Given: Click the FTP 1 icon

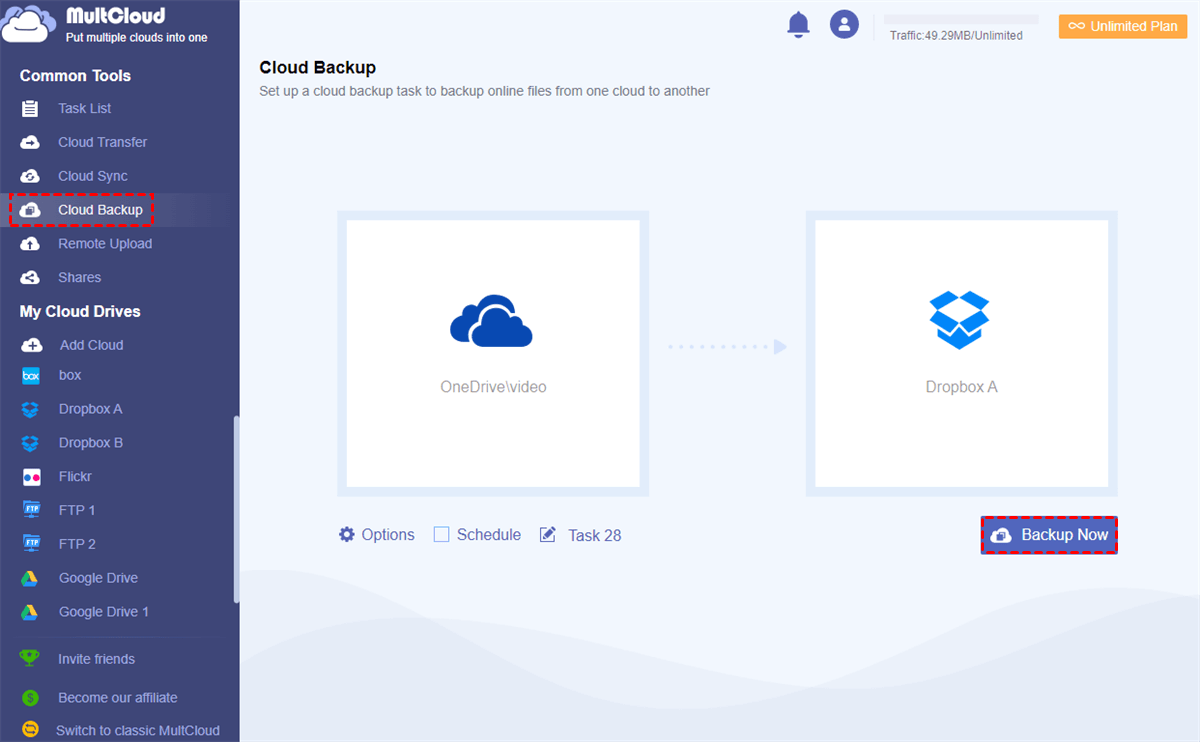Looking at the screenshot, I should (31, 510).
